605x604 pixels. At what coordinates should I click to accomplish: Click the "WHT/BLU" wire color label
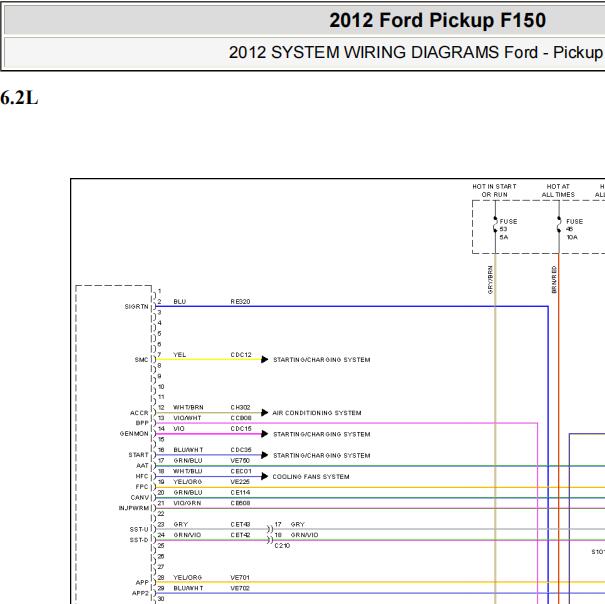(x=188, y=471)
